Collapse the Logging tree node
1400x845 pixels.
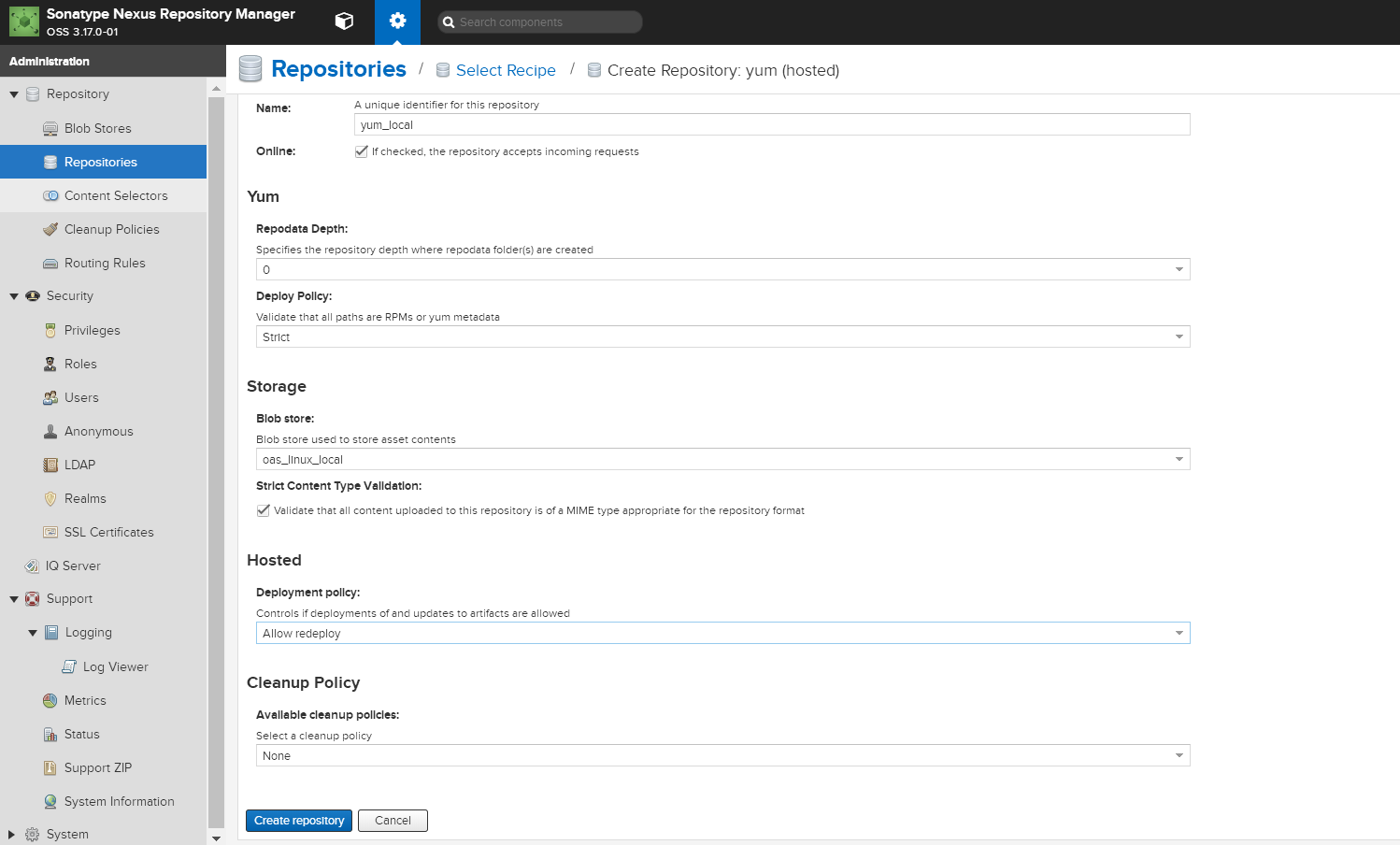33,633
